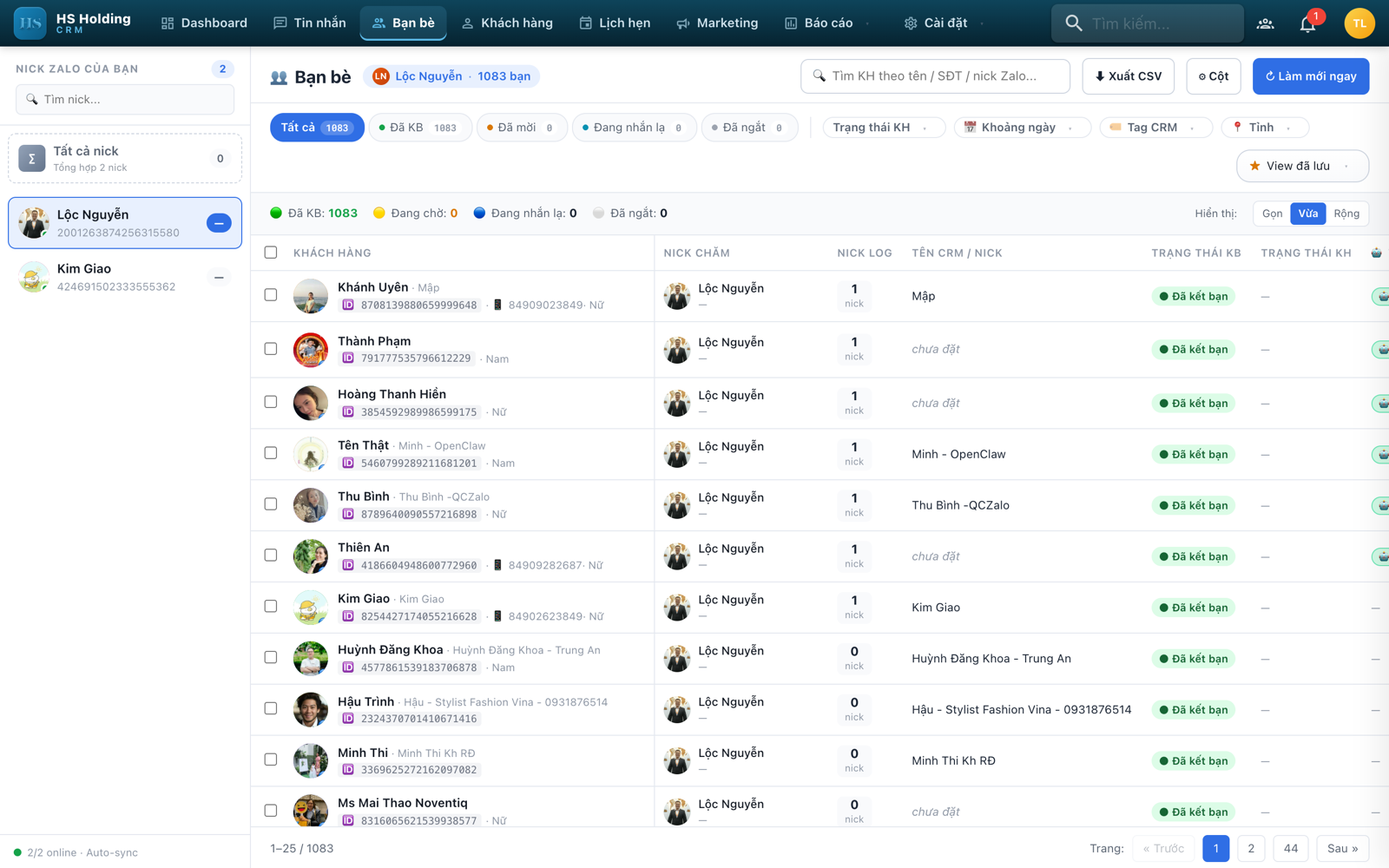Open the team members icon in header

[1265, 23]
